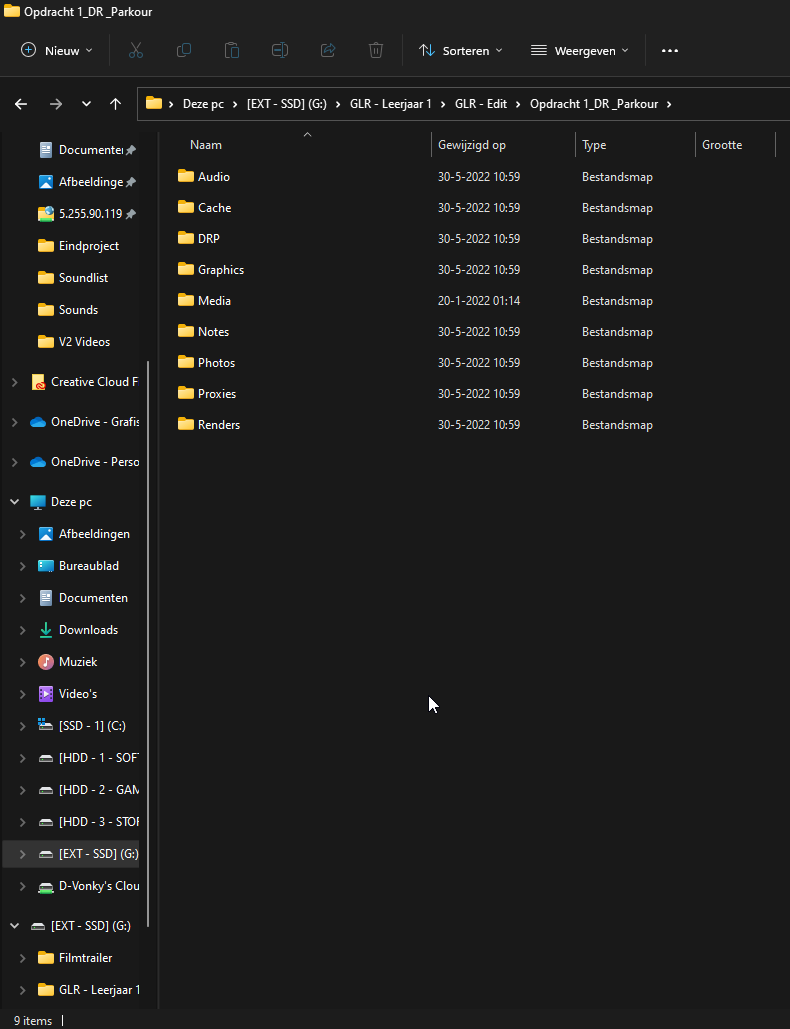The image size is (790, 1029).
Task: Select GLR - Edit in address breadcrumb
Action: [x=478, y=104]
